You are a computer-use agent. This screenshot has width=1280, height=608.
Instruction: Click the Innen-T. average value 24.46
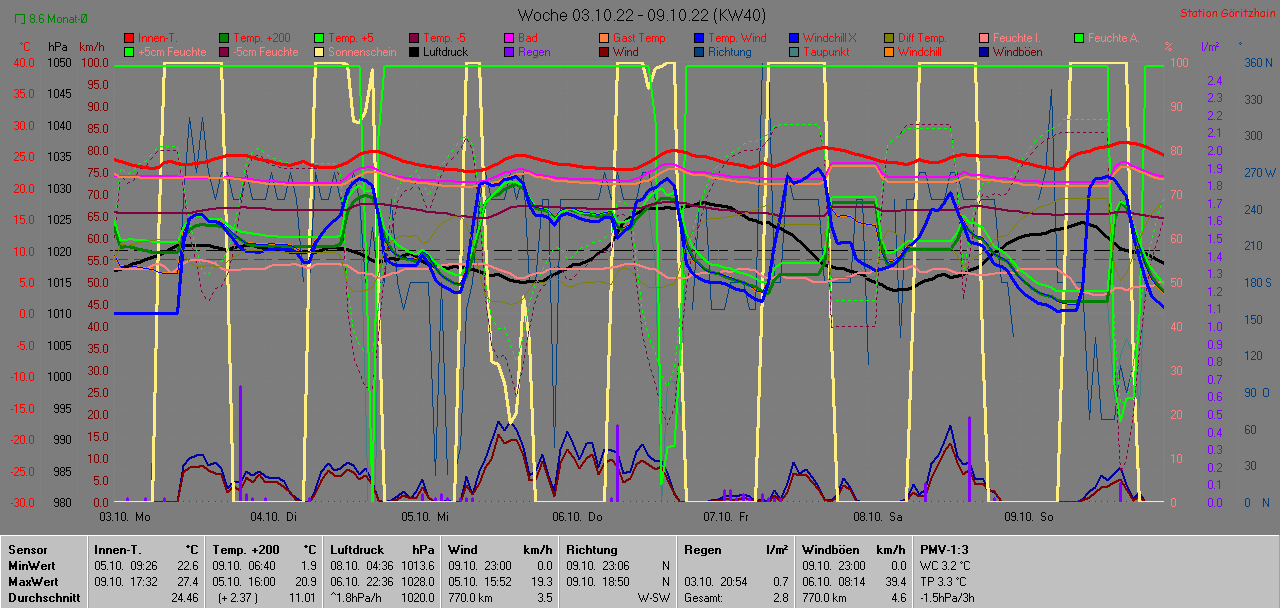pos(184,597)
